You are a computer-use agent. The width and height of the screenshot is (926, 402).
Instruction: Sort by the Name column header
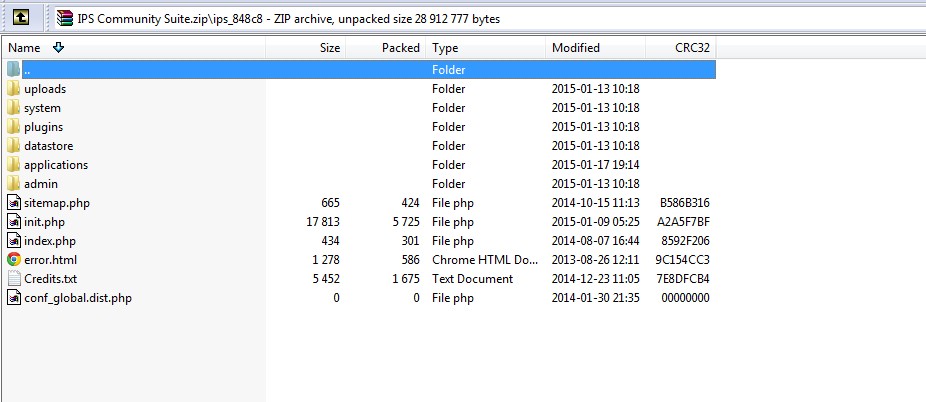24,48
